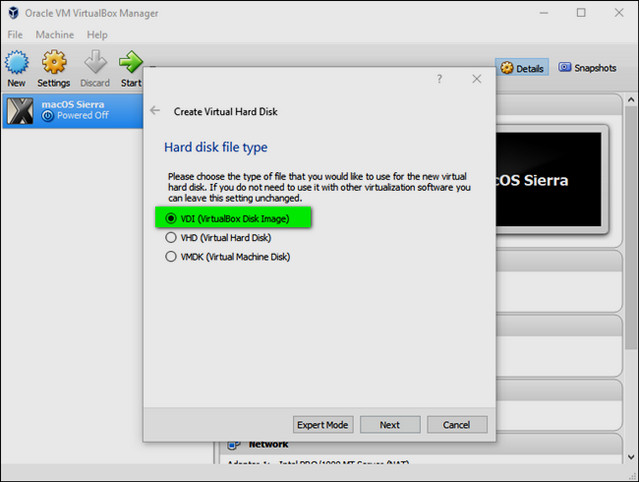
Task: Switch to the Snapshots view
Action: click(587, 68)
